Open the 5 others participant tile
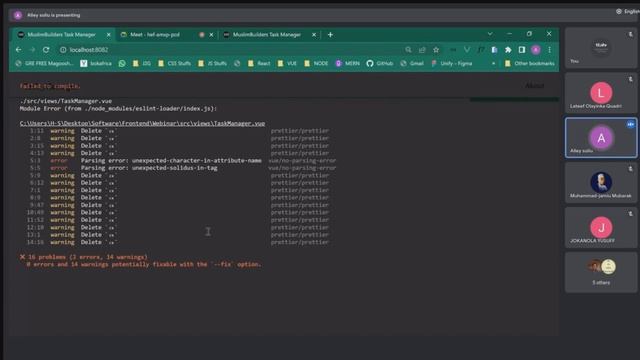This screenshot has width=640, height=360. [601, 272]
